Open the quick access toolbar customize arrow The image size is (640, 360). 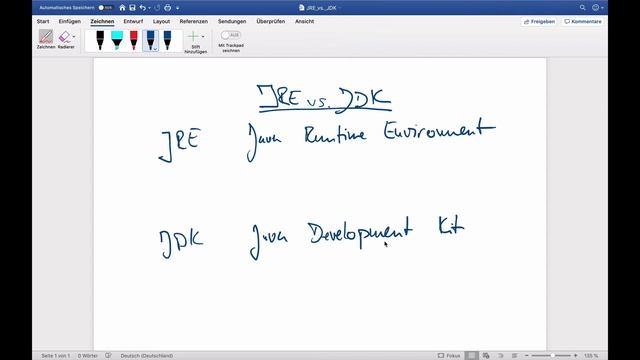pos(178,8)
